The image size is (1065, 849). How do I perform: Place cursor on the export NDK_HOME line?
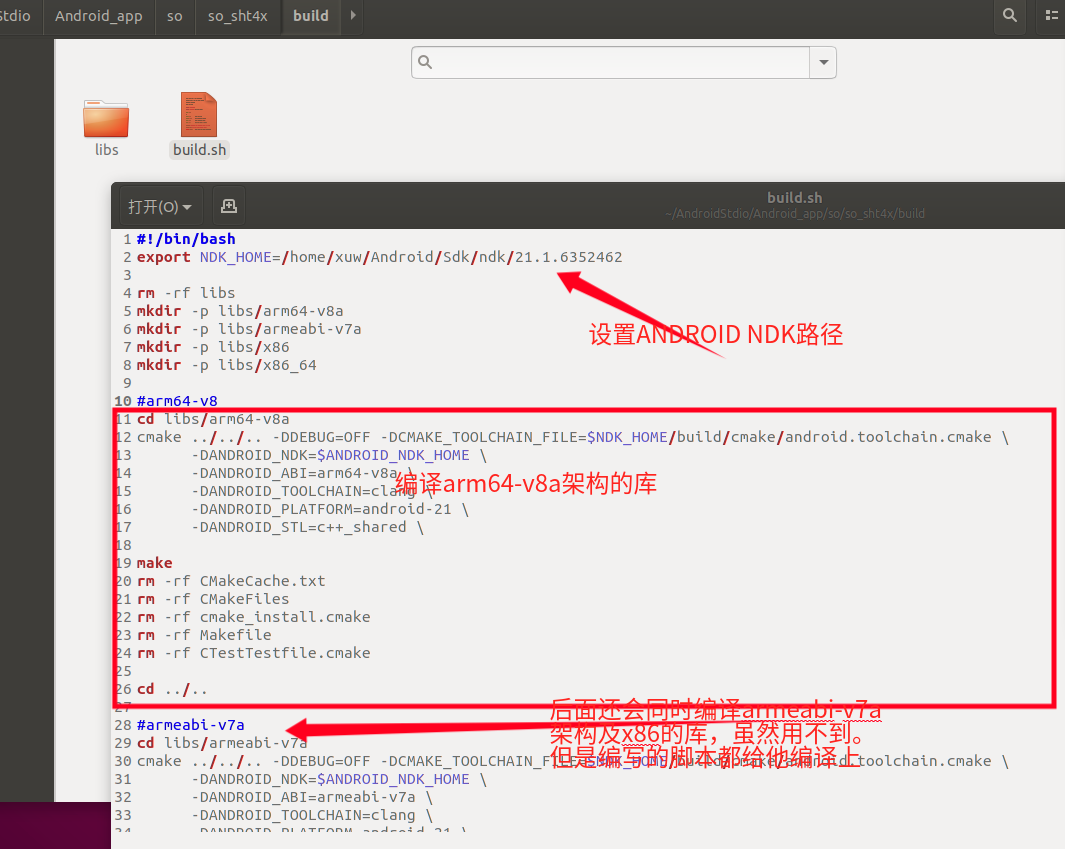[x=379, y=257]
